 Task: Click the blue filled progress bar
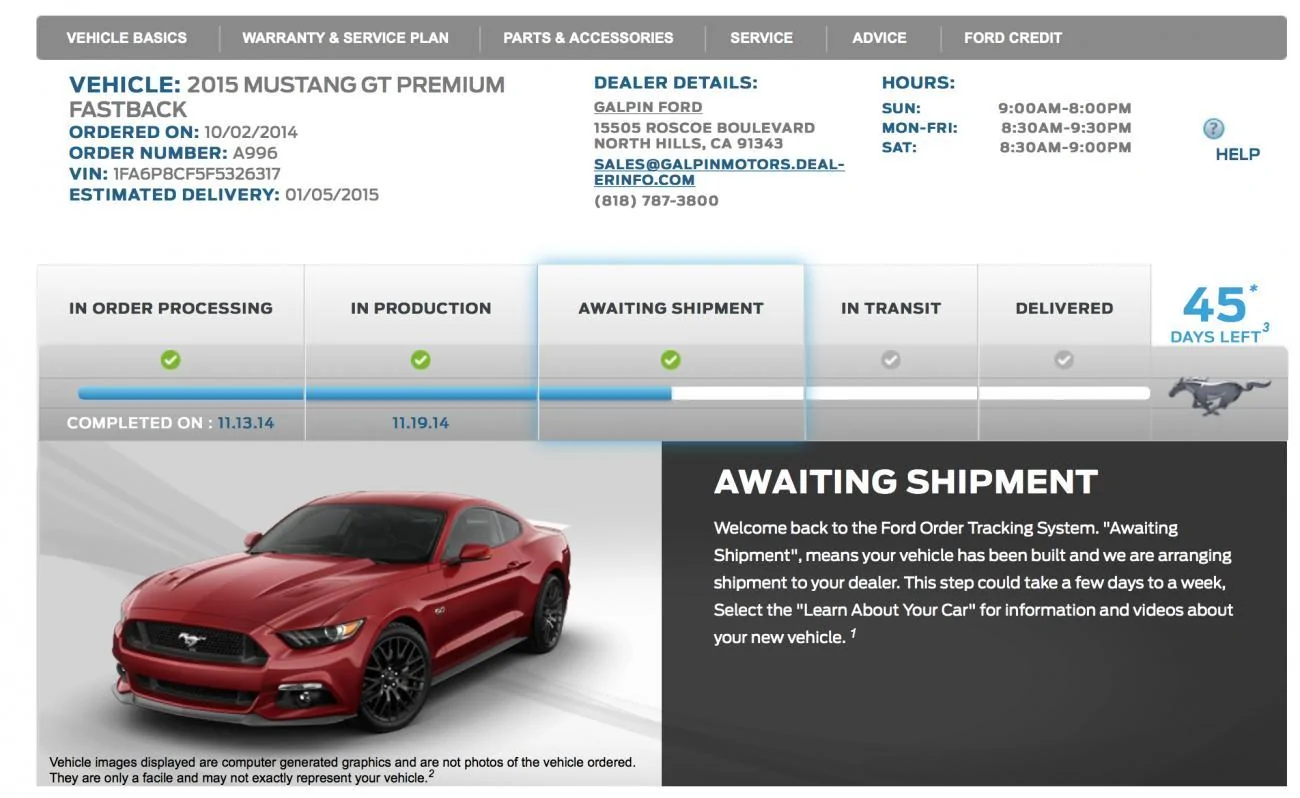(375, 394)
